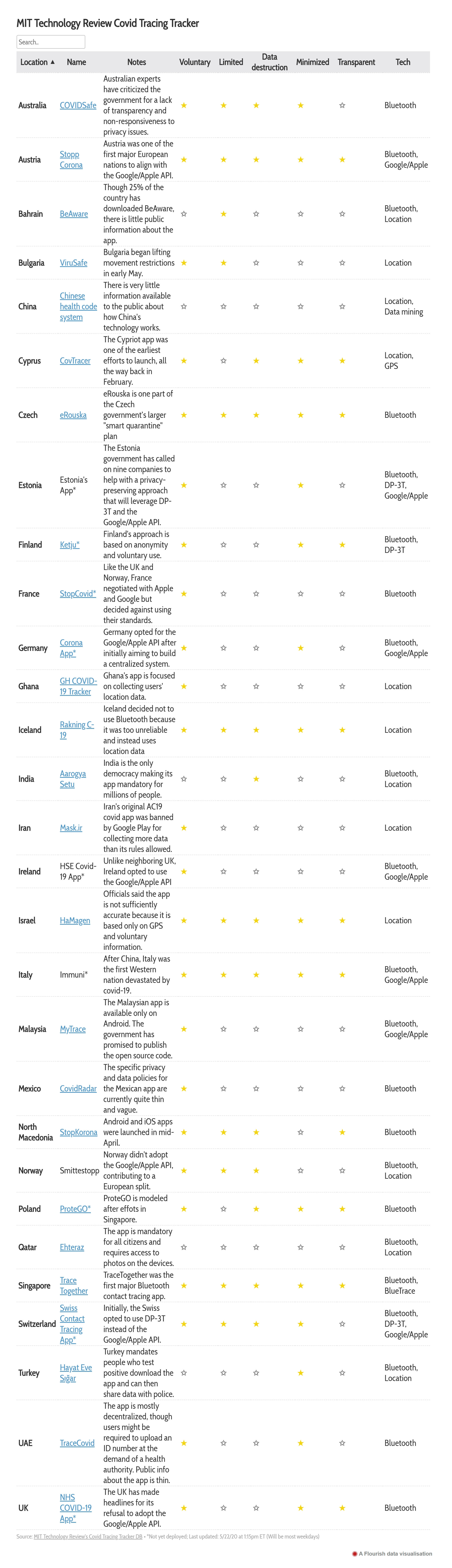Click Bahrain's filled Limited star
The width and height of the screenshot is (452, 1568).
click(223, 214)
